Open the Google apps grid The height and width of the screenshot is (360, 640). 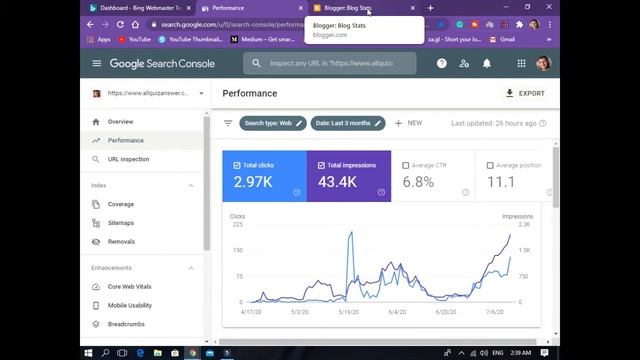(x=521, y=63)
